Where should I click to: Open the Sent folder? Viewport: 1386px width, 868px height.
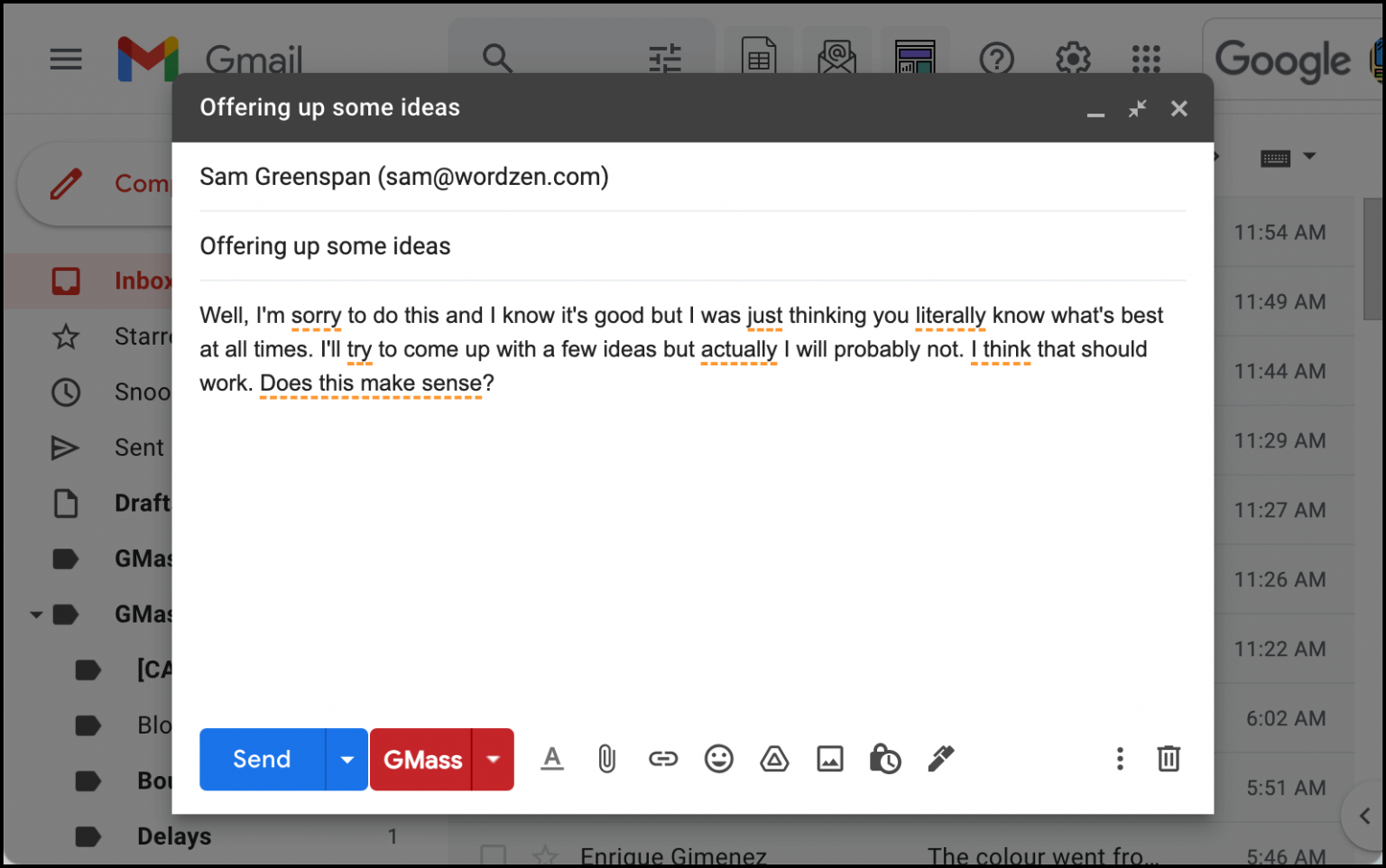(139, 447)
